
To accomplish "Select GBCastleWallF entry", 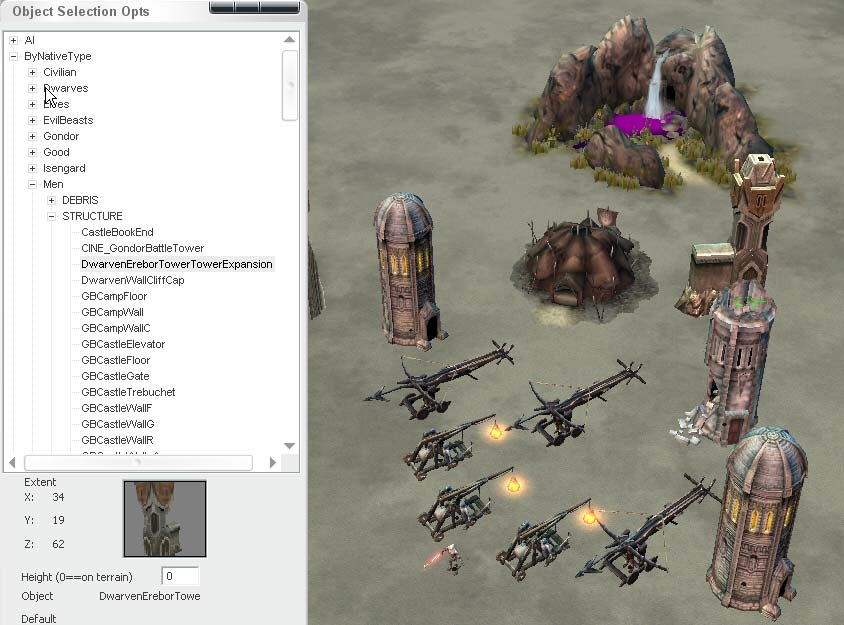I will tap(117, 408).
